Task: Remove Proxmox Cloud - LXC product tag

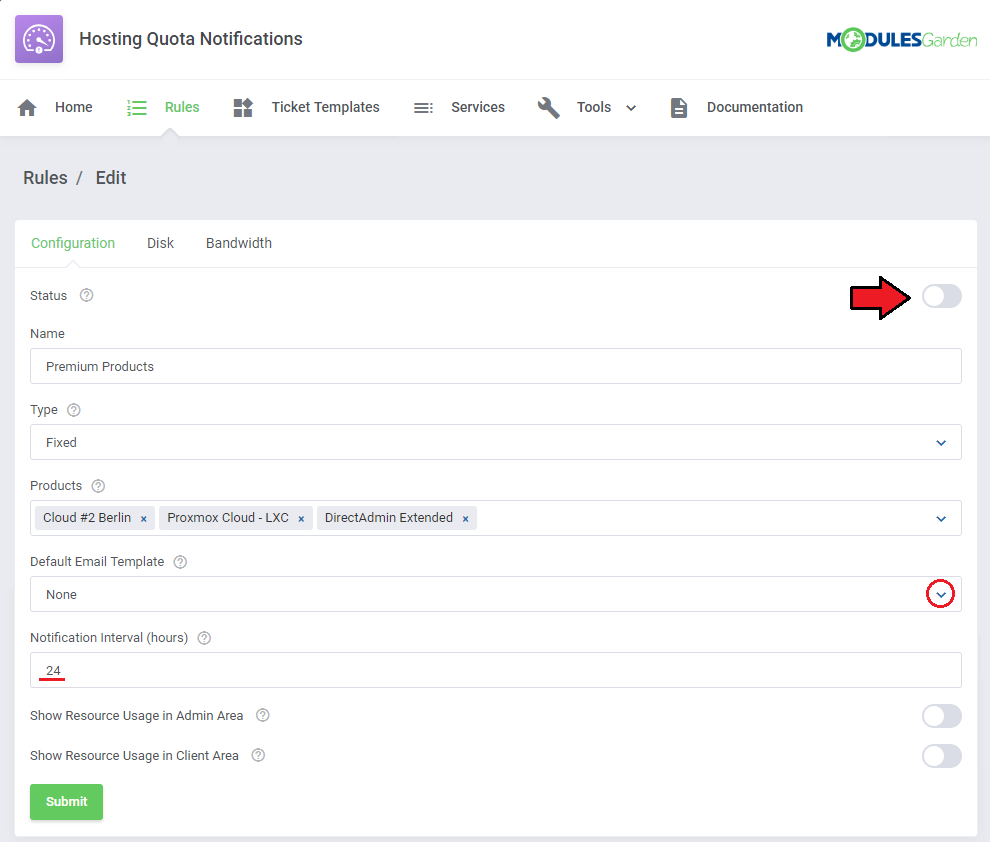Action: tap(301, 519)
